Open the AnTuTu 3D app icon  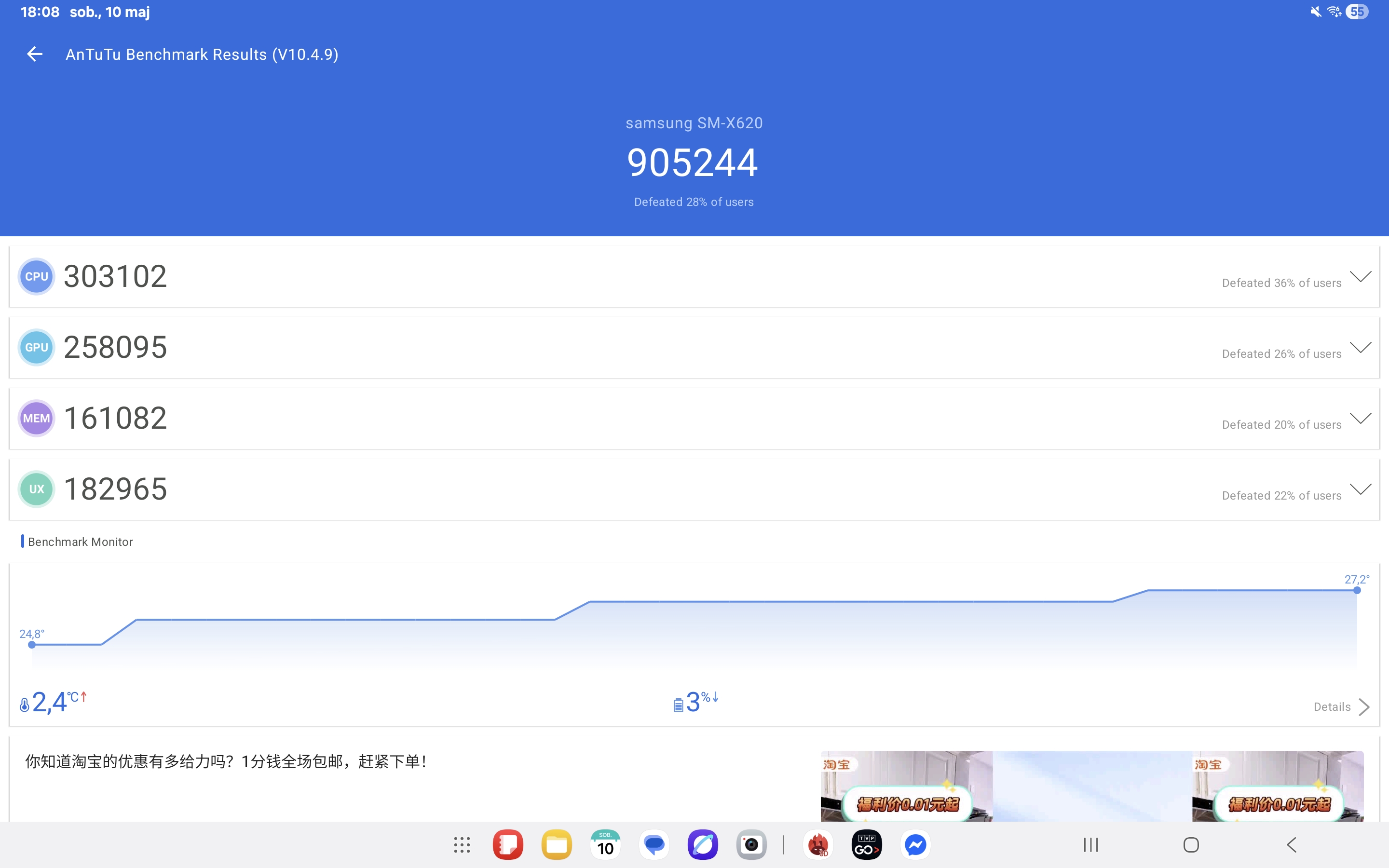coord(818,844)
